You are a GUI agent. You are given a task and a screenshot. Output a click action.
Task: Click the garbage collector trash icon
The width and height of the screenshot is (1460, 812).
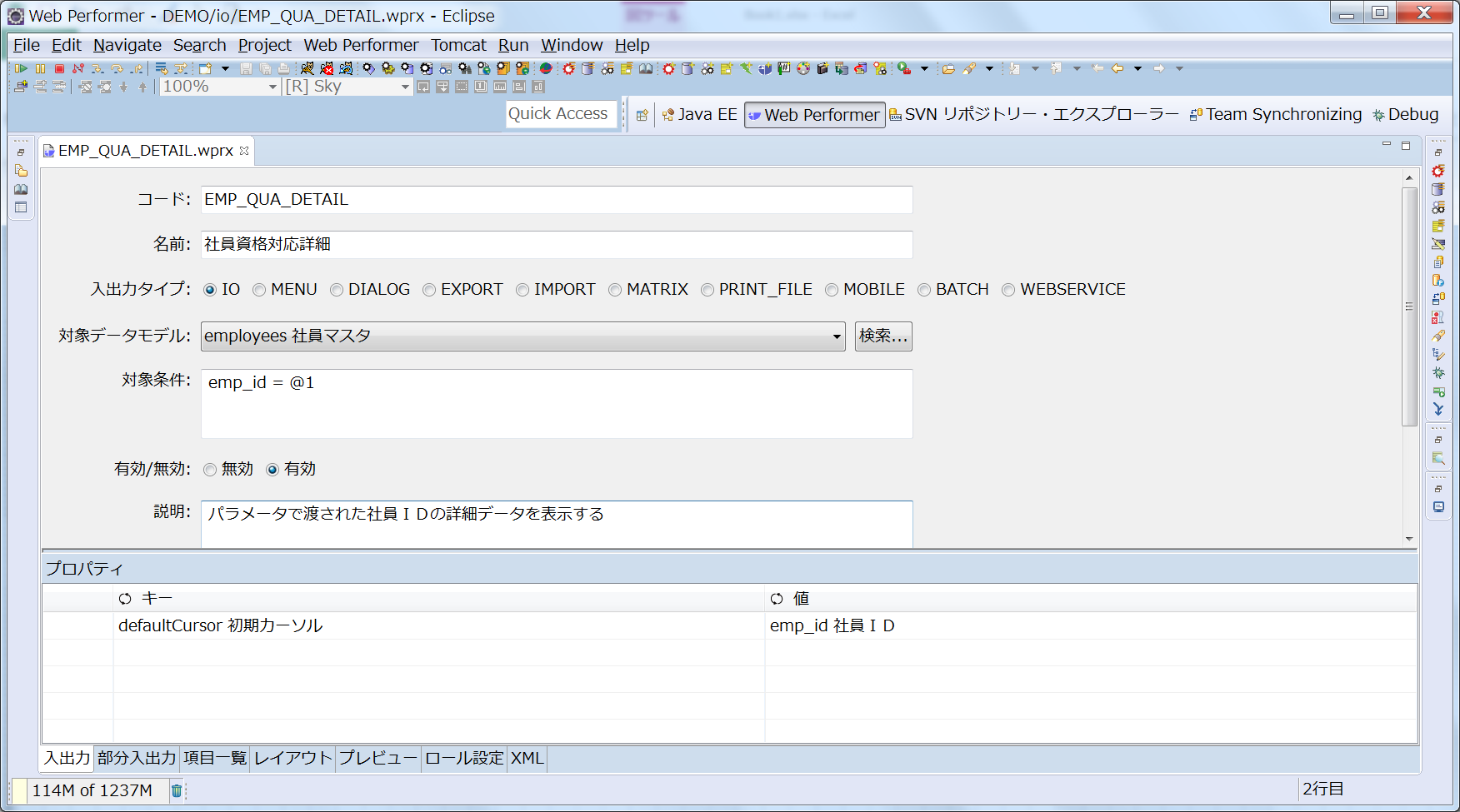click(177, 790)
